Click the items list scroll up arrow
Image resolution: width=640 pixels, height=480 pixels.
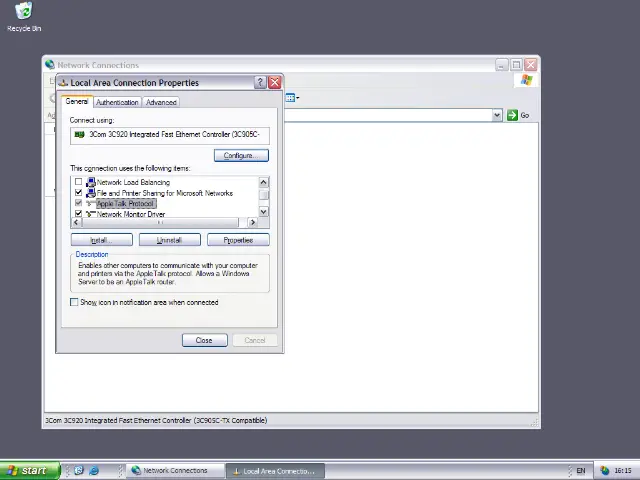pyautogui.click(x=264, y=182)
